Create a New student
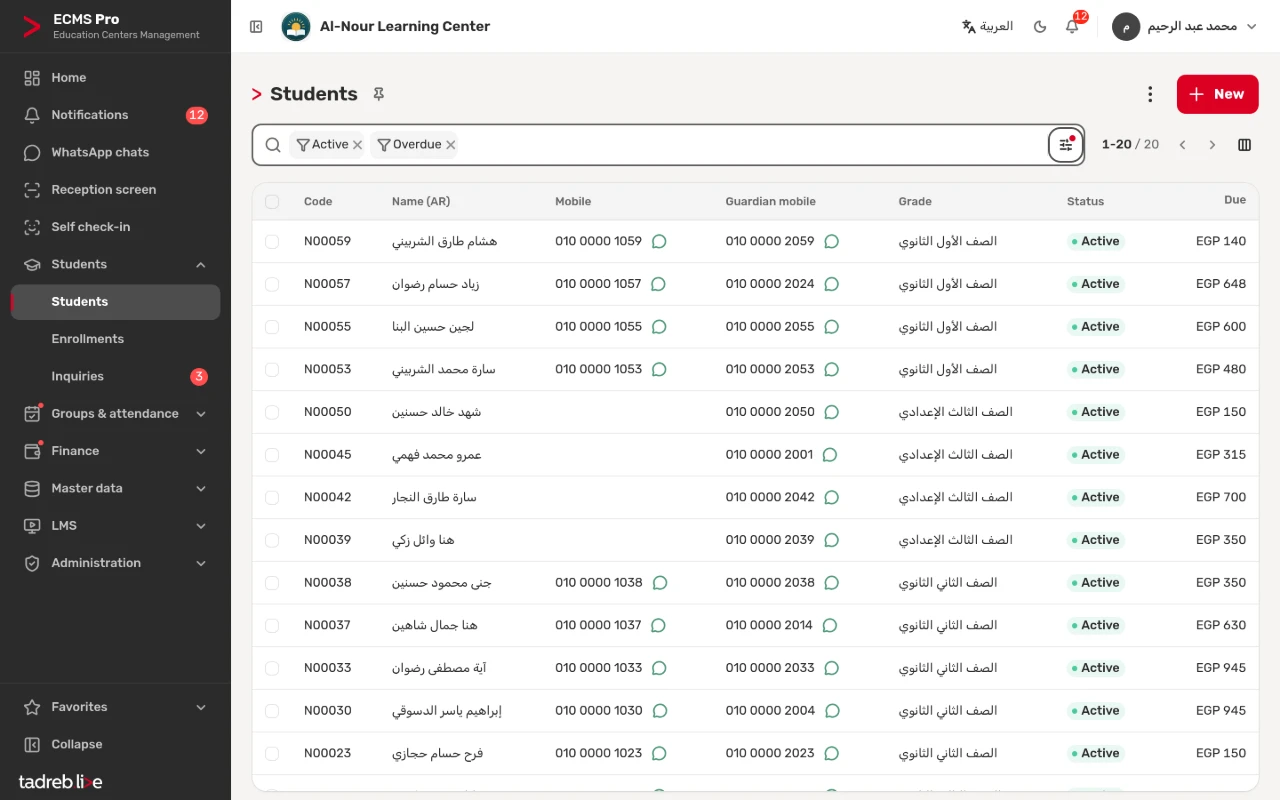 point(1217,94)
